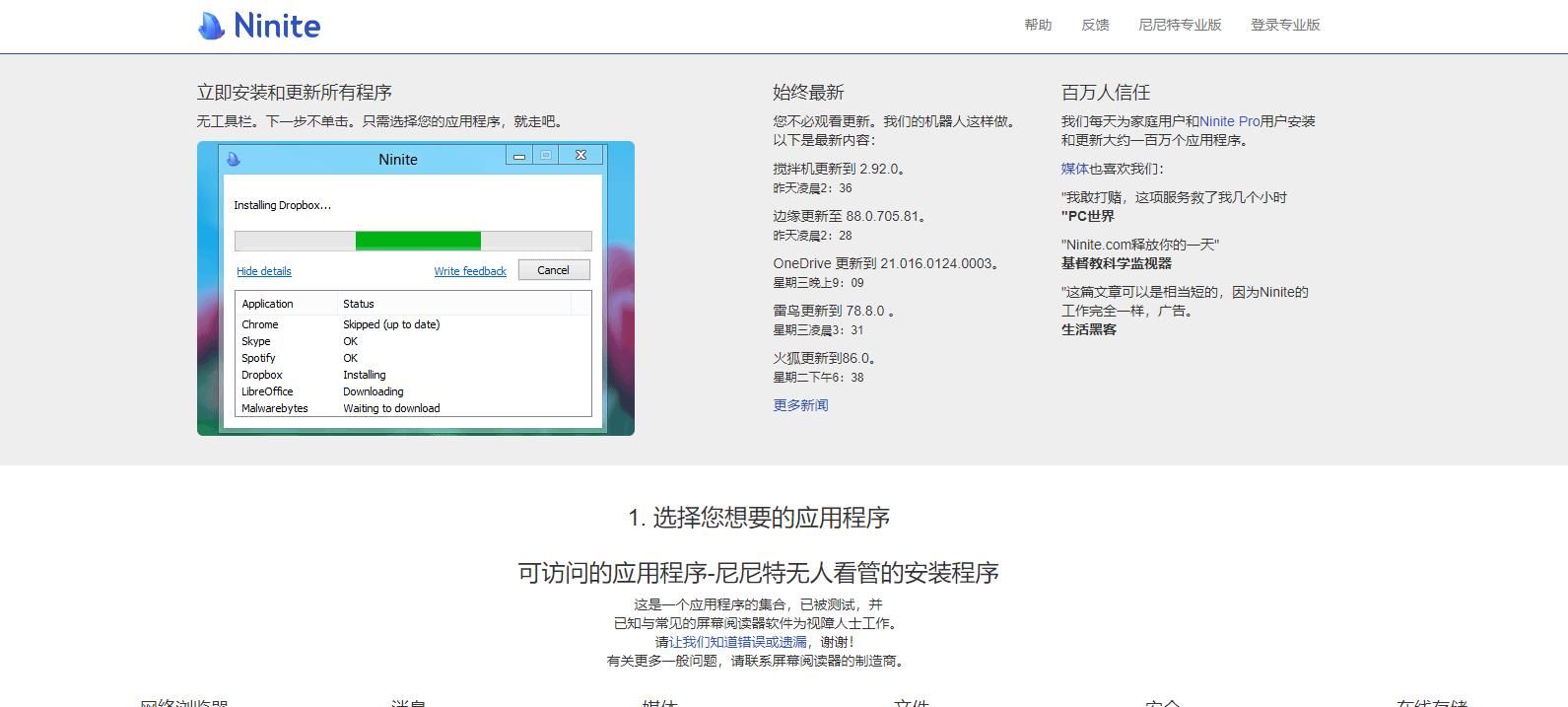
Task: Click the 生活黑客 quote source
Action: (1089, 329)
